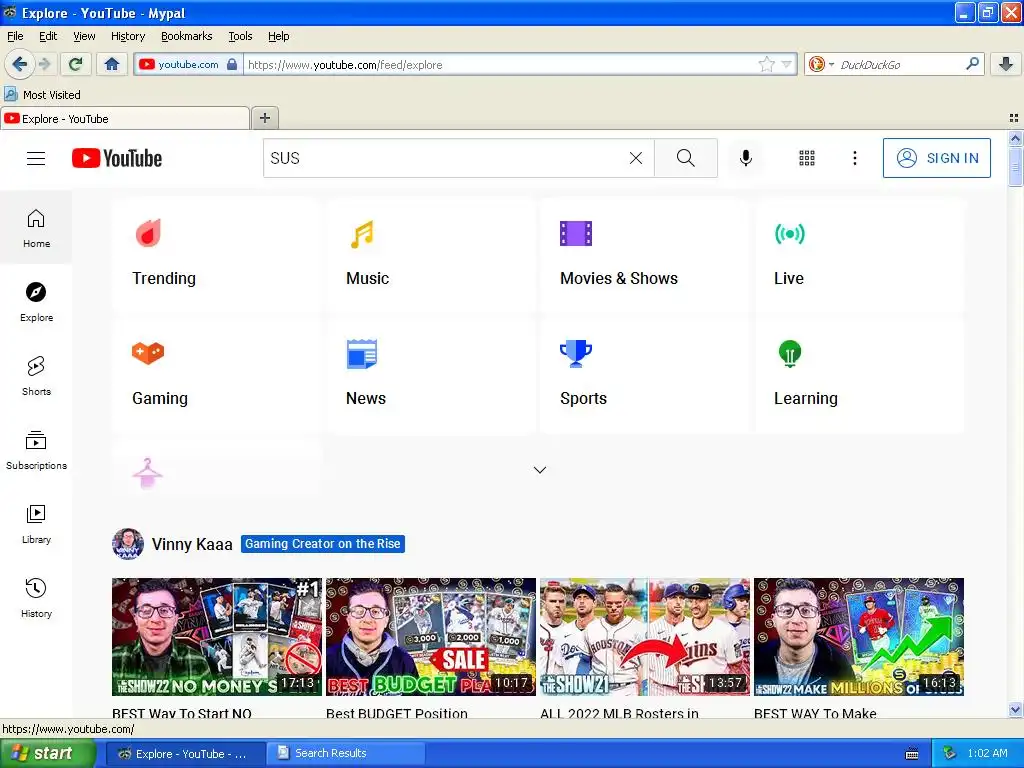Open the View menu
The width and height of the screenshot is (1024, 768).
(x=84, y=36)
